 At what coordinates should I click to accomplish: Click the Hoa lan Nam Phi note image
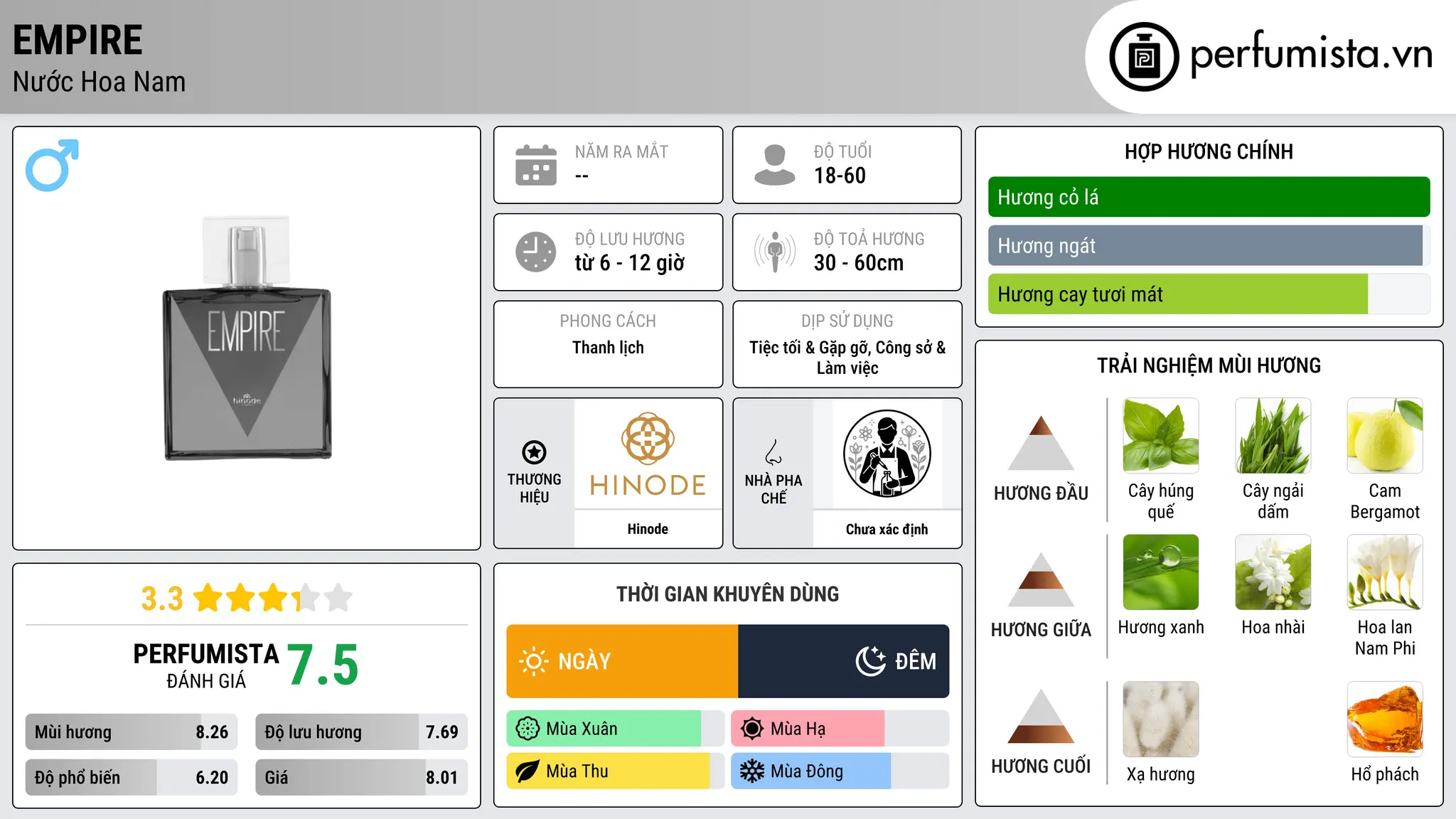[1385, 572]
